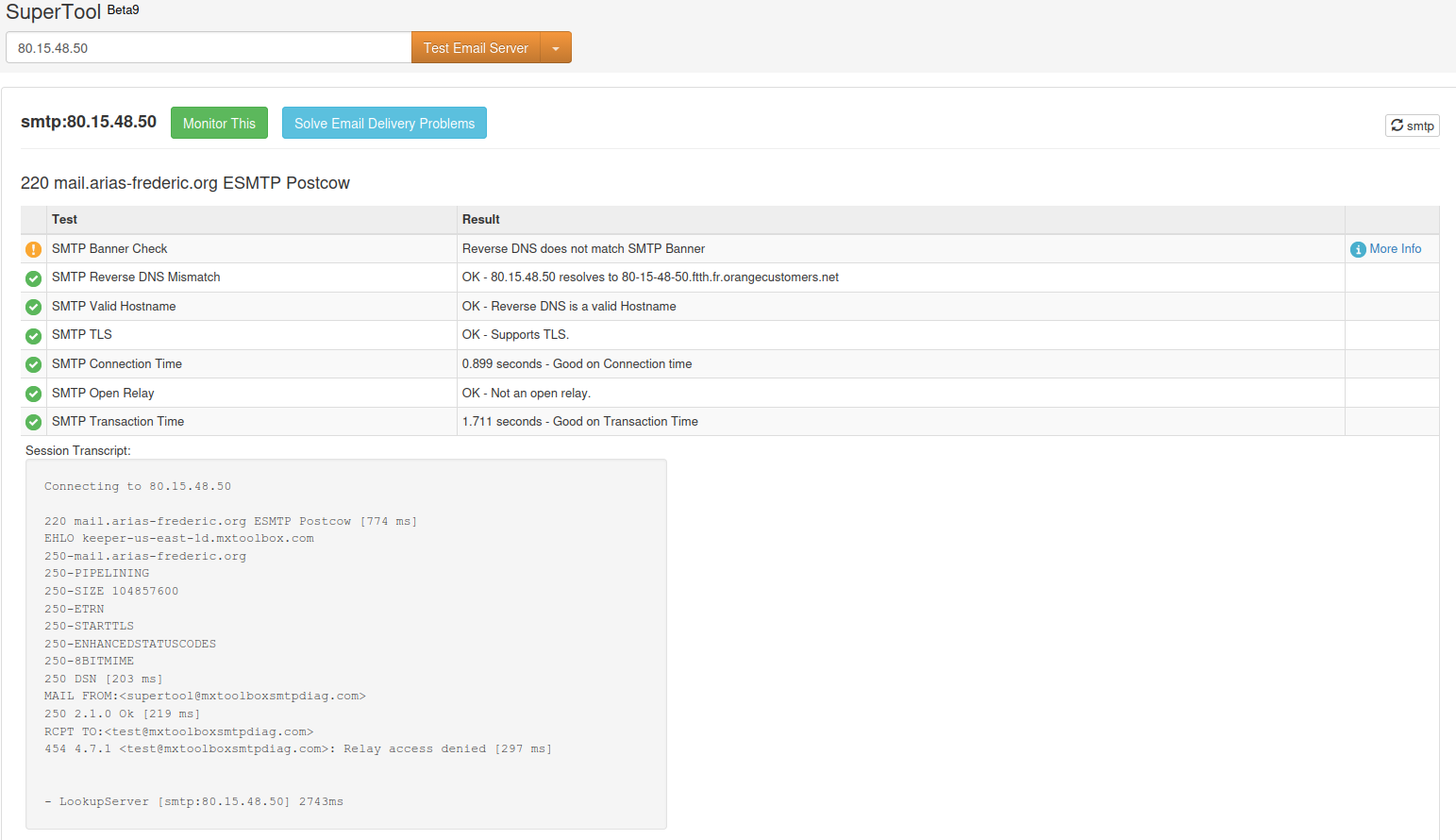
Task: Click result 'OK - Reverse DNS is a valid Hostname'
Action: [569, 306]
